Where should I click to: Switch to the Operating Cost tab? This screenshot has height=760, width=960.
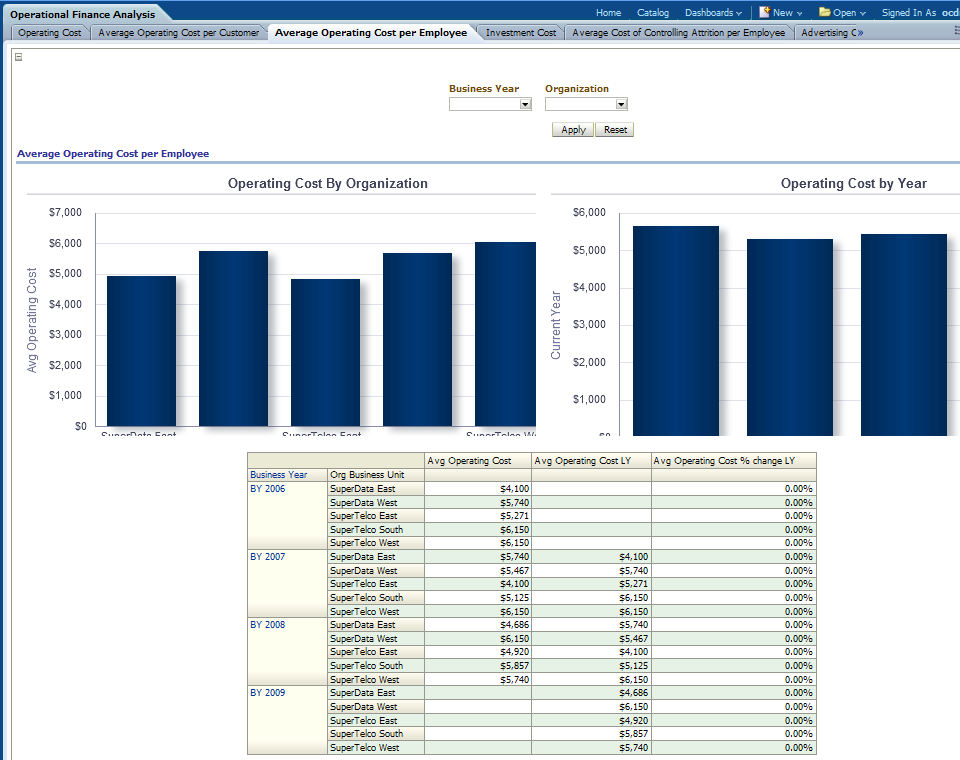coord(50,33)
